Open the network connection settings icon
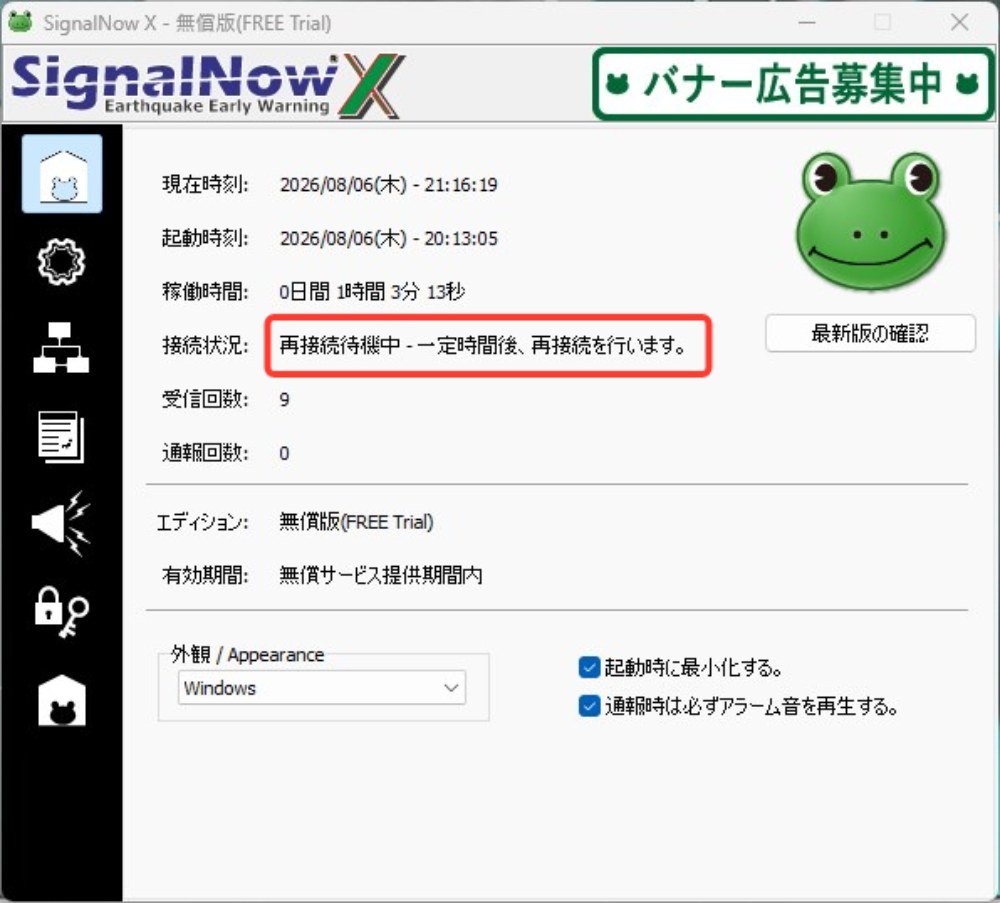1000x903 pixels. pyautogui.click(x=61, y=348)
